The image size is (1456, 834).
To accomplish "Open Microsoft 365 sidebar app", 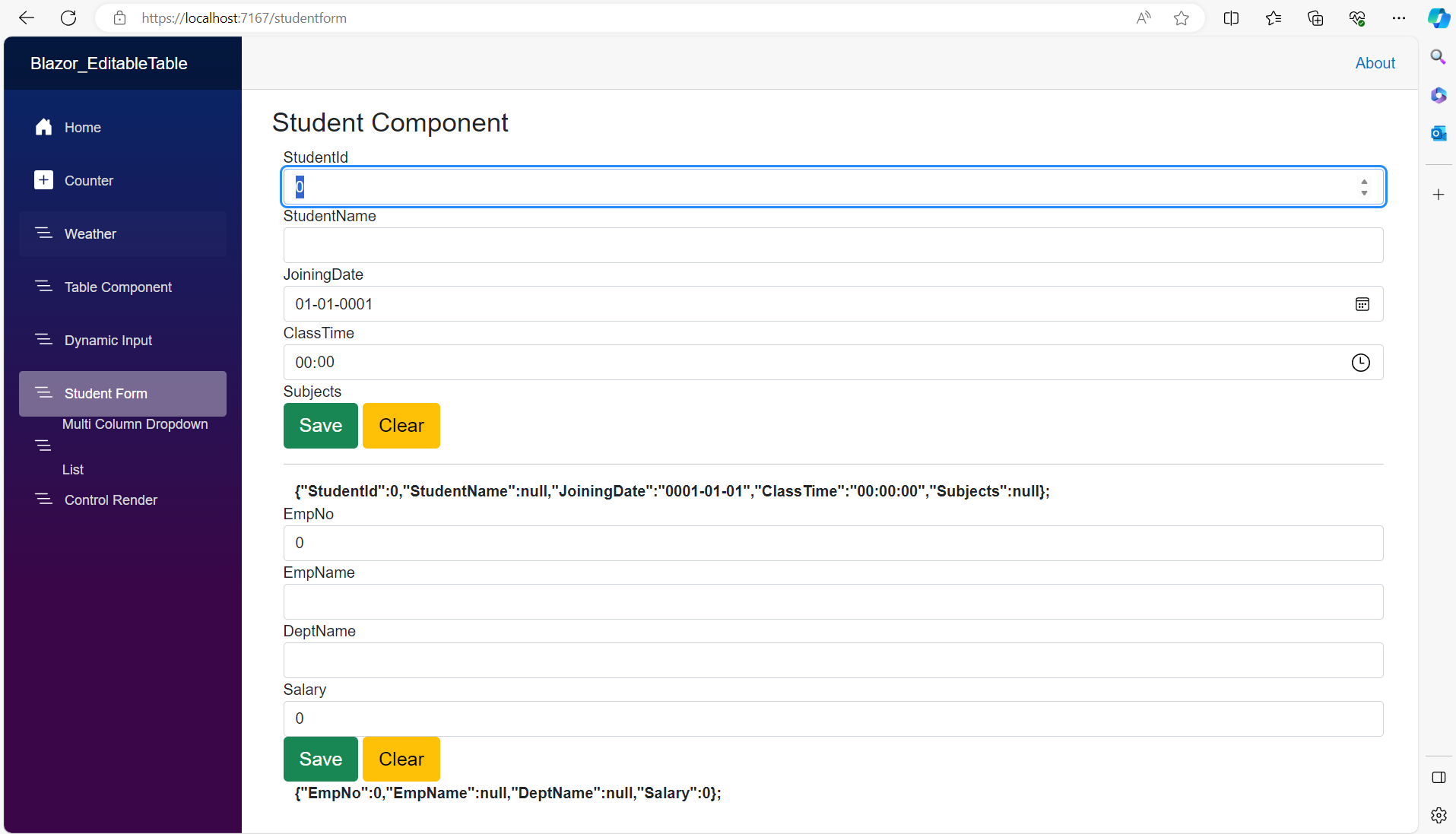I will pos(1438,95).
